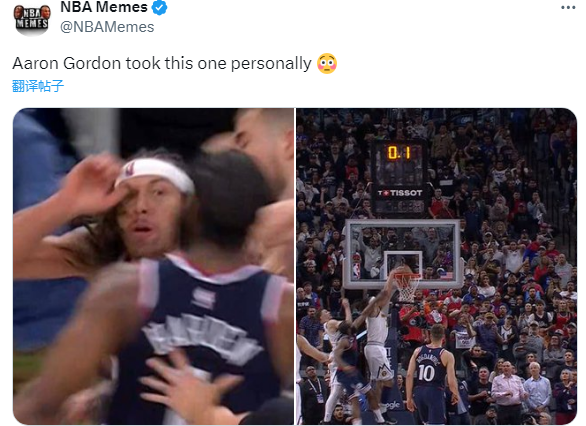
Task: Click the glass backboard in right photo
Action: click(x=402, y=254)
